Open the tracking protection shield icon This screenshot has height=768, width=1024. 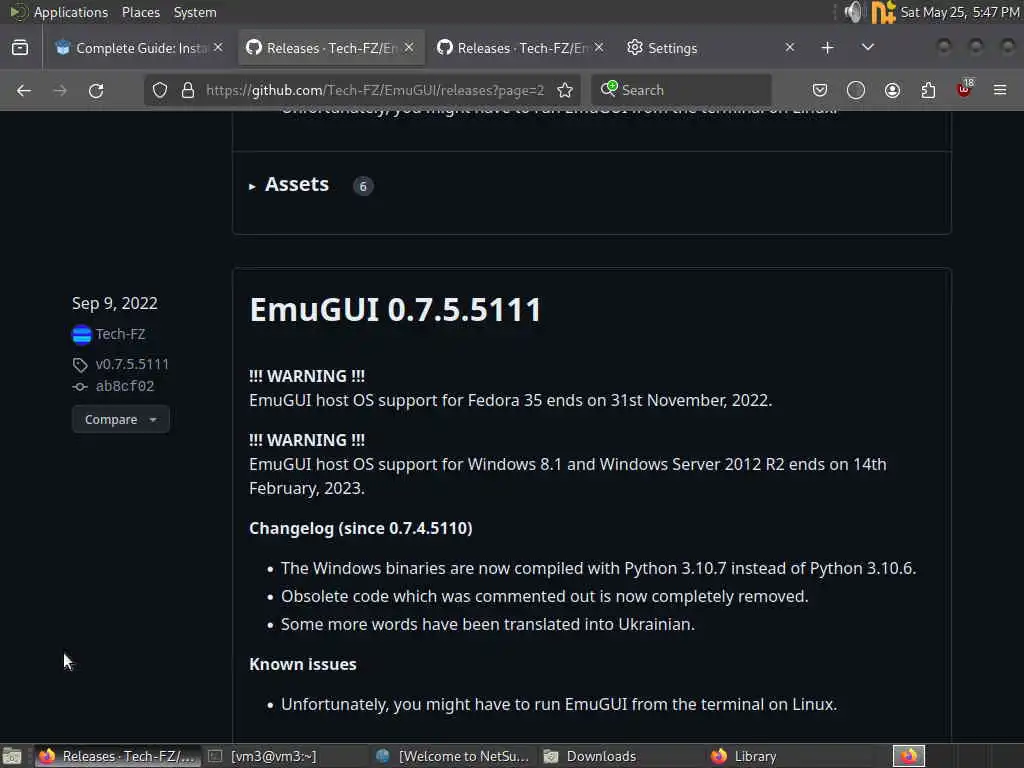point(160,90)
